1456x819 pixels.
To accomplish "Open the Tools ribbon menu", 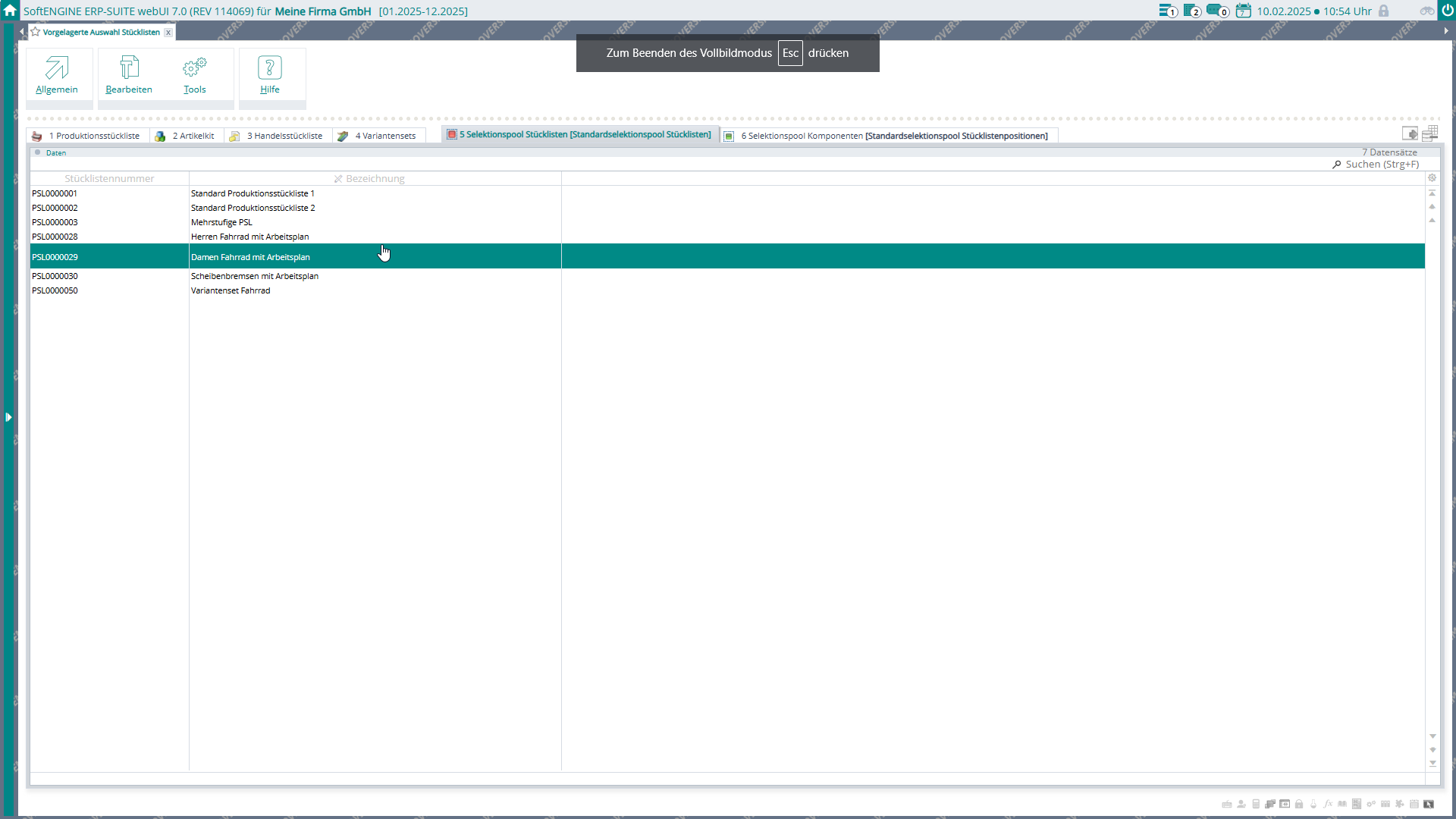I will tap(195, 75).
